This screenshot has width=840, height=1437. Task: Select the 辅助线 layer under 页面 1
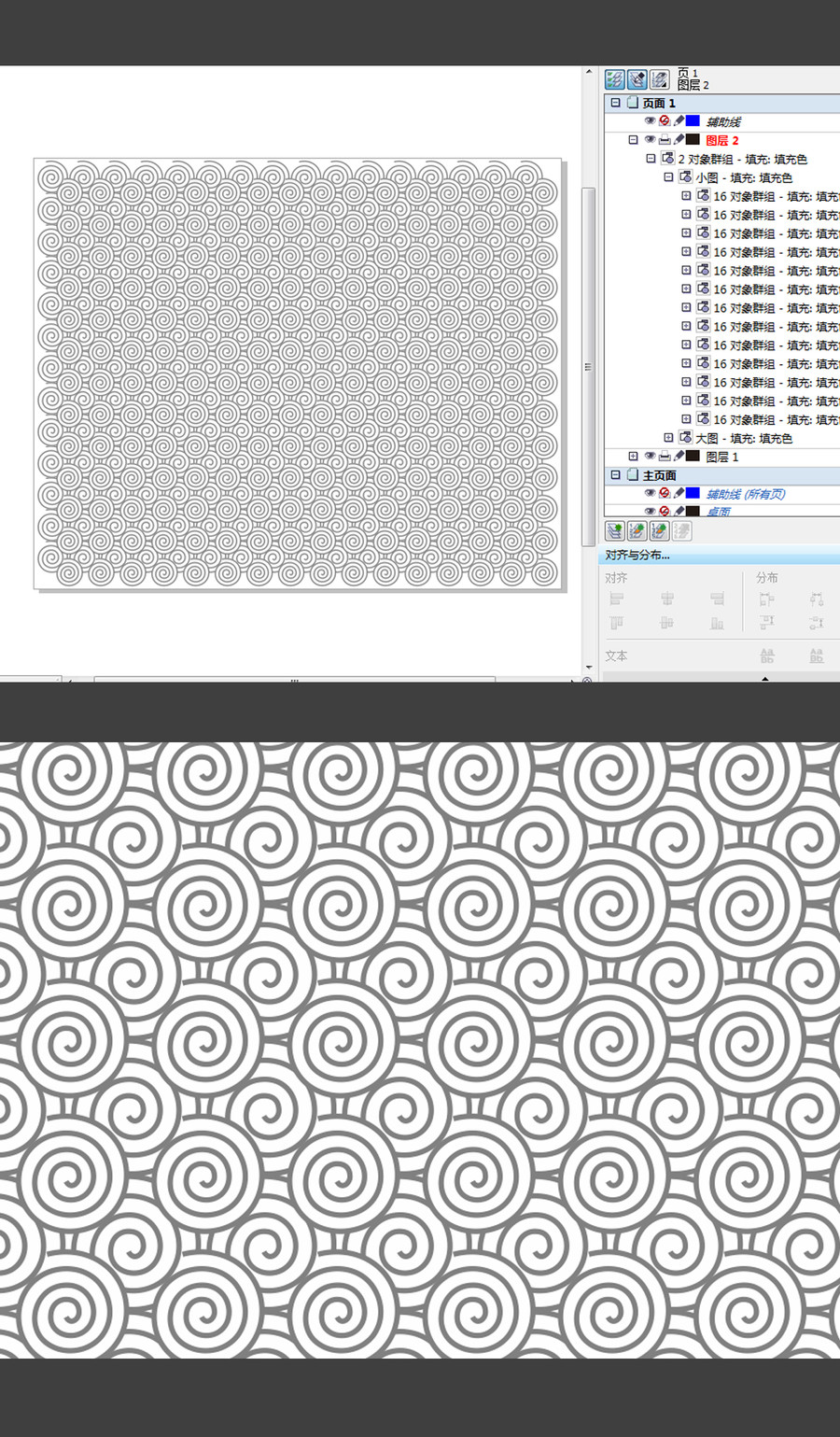click(723, 121)
